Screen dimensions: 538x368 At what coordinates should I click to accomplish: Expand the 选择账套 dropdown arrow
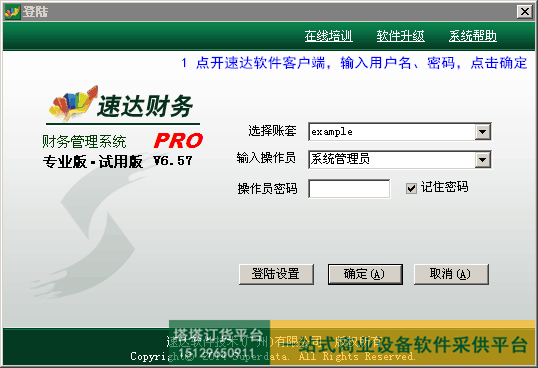(482, 132)
